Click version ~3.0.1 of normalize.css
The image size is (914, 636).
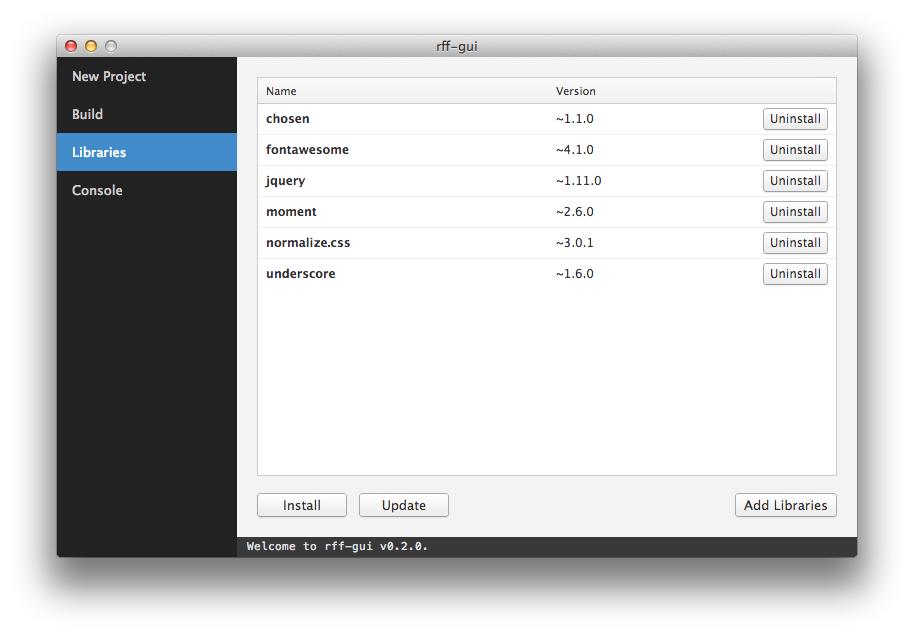[575, 243]
